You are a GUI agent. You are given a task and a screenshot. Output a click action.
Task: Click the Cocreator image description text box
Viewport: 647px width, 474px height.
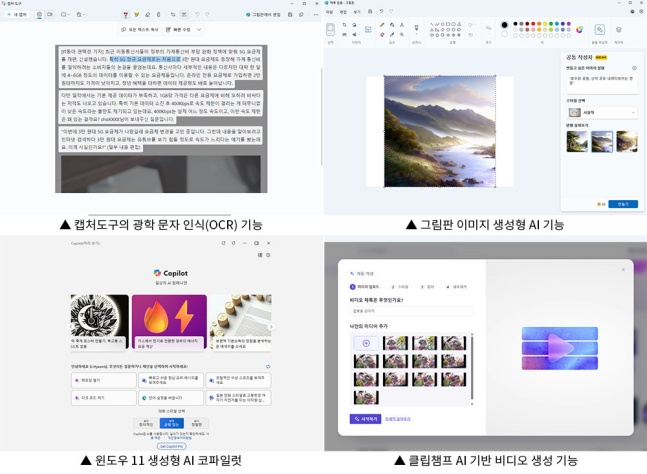point(602,84)
